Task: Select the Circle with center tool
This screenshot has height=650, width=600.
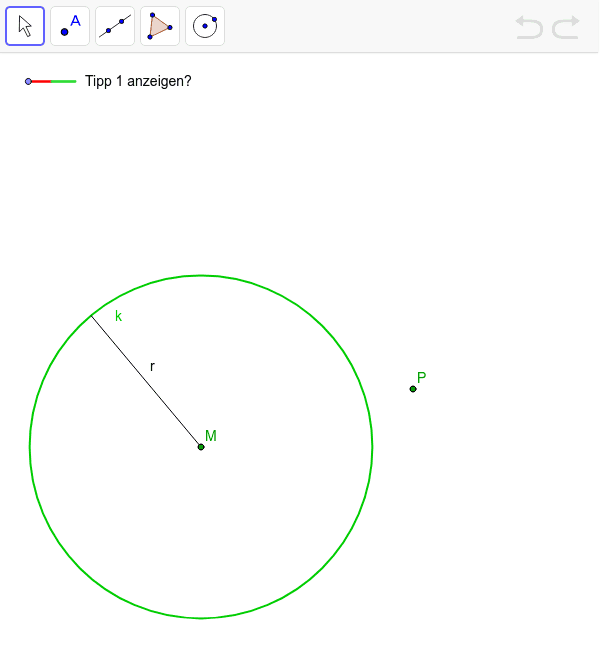Action: coord(205,26)
